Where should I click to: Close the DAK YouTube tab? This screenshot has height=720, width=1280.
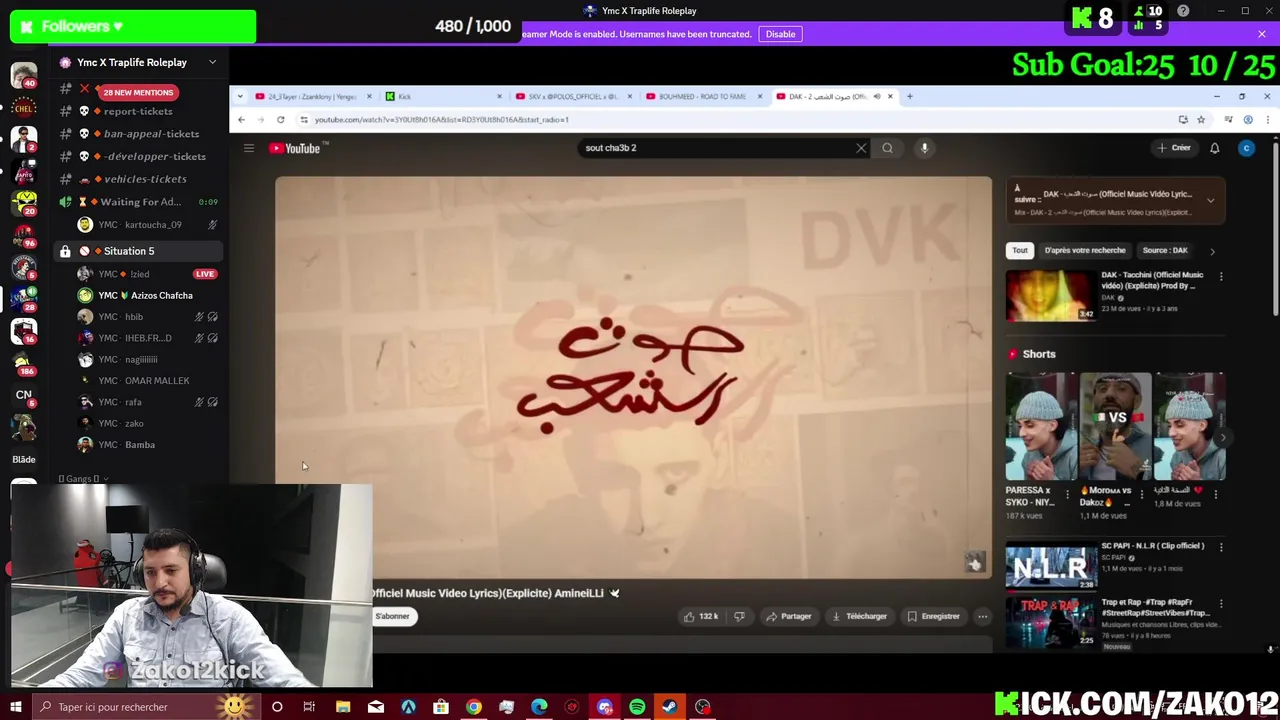point(890,96)
